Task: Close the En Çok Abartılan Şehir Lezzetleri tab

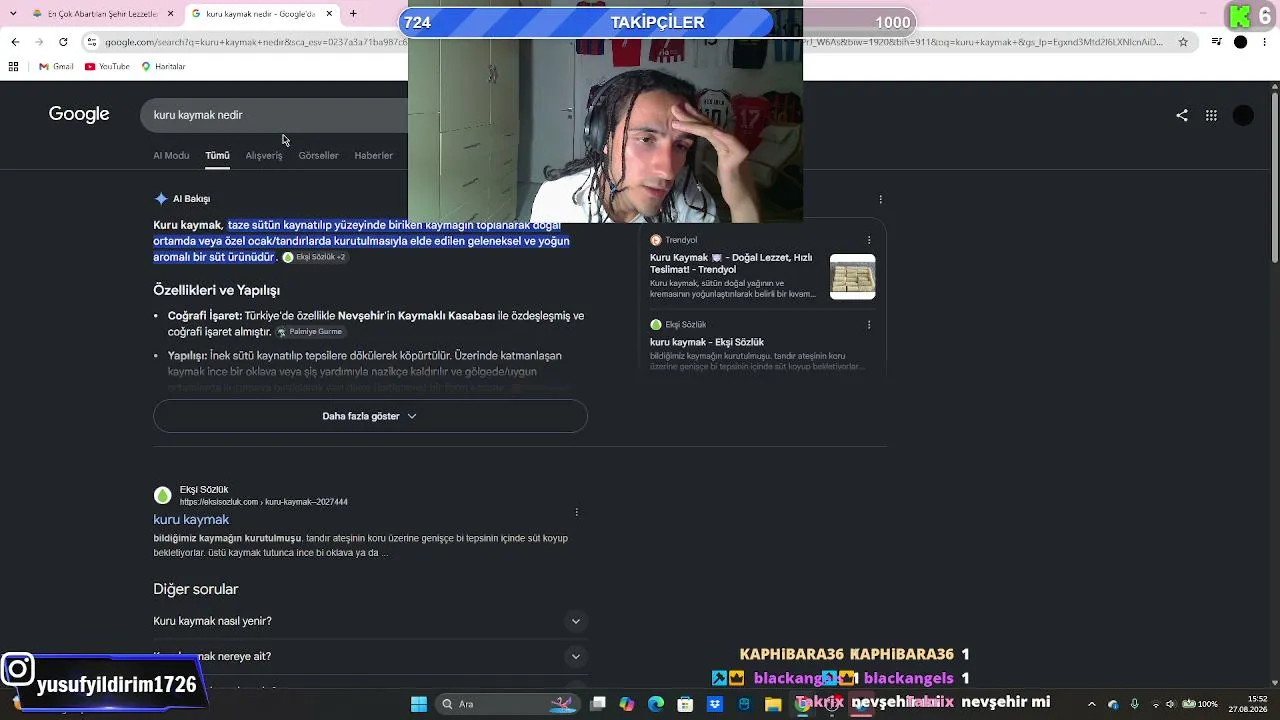Action: pyautogui.click(x=170, y=14)
